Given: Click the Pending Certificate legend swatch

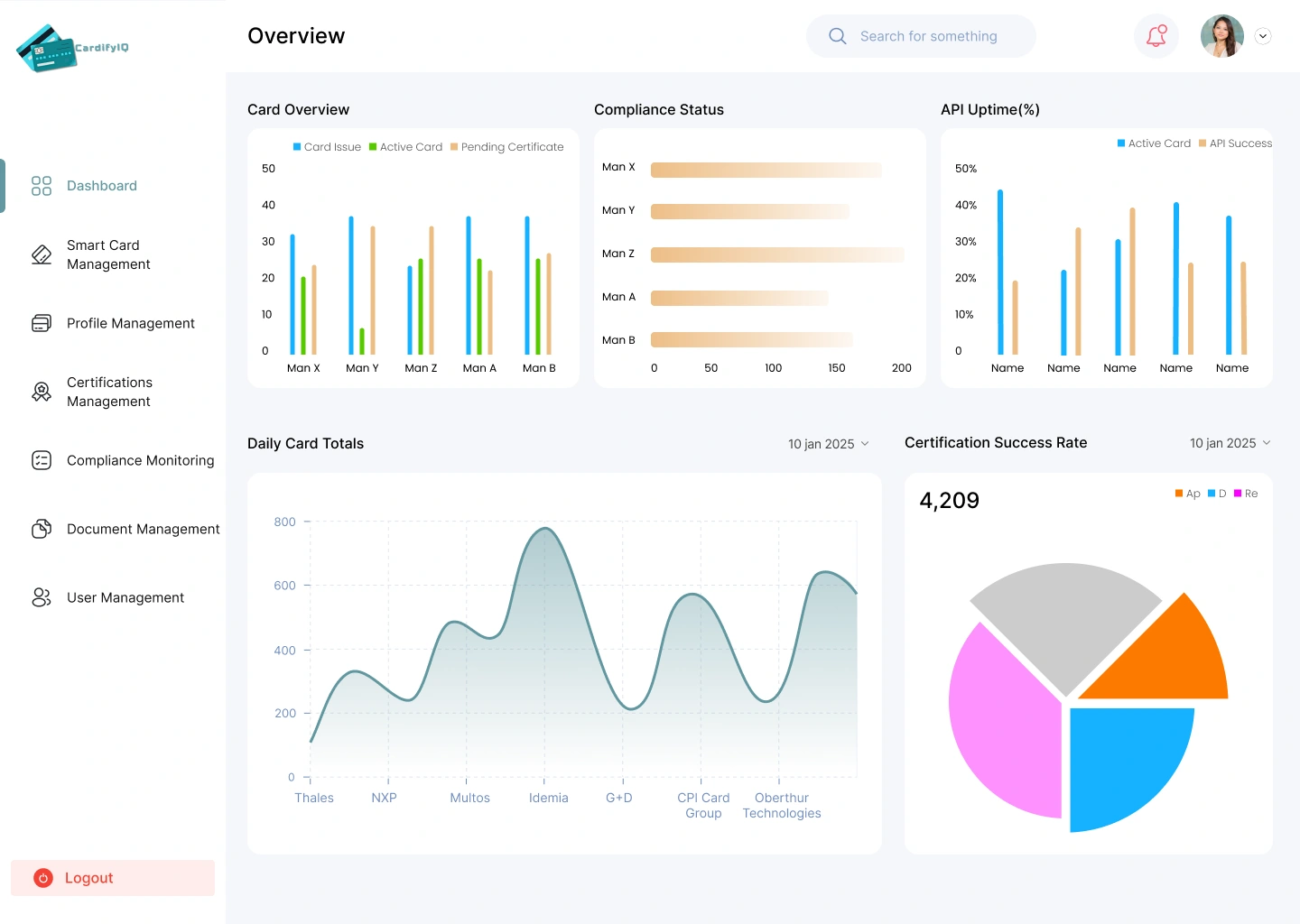Looking at the screenshot, I should point(454,147).
